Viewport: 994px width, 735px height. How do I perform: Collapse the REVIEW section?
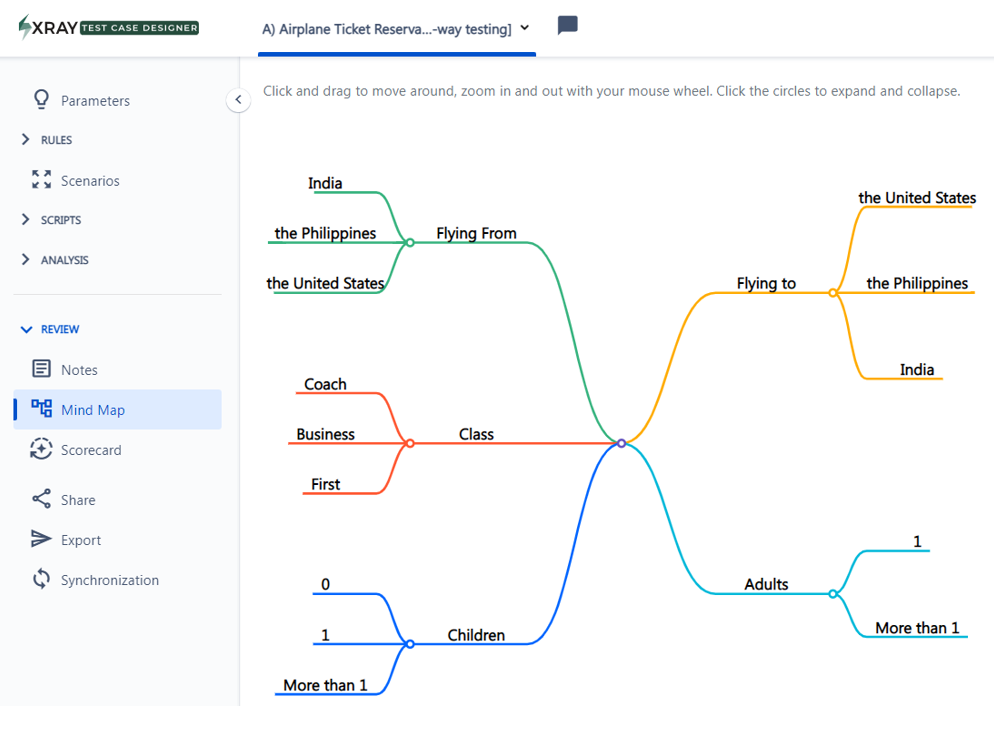coord(26,329)
